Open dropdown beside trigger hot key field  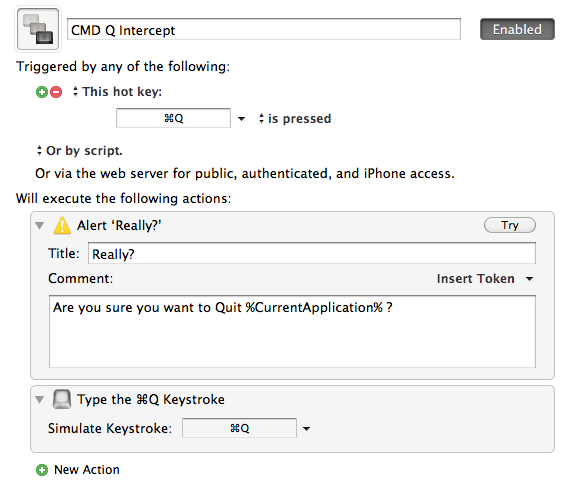point(241,119)
